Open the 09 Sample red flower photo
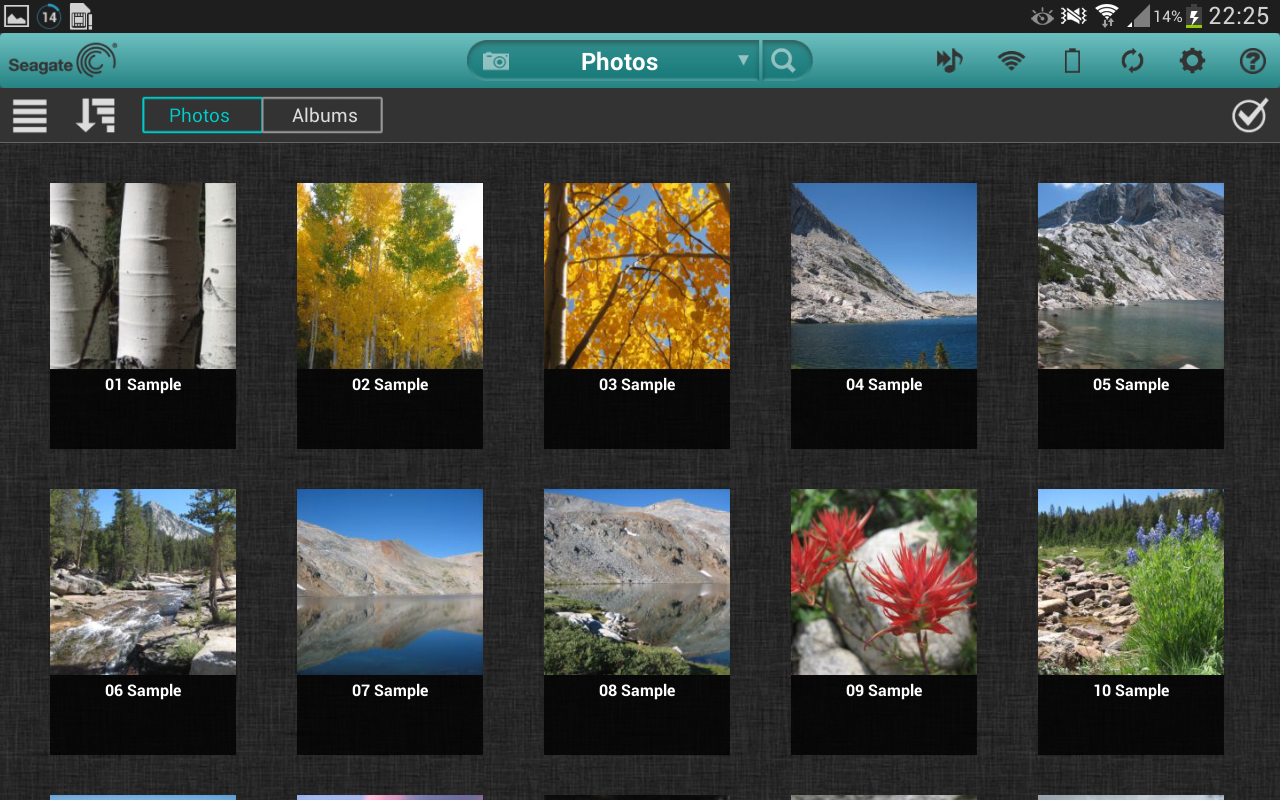Image resolution: width=1280 pixels, height=800 pixels. 884,582
